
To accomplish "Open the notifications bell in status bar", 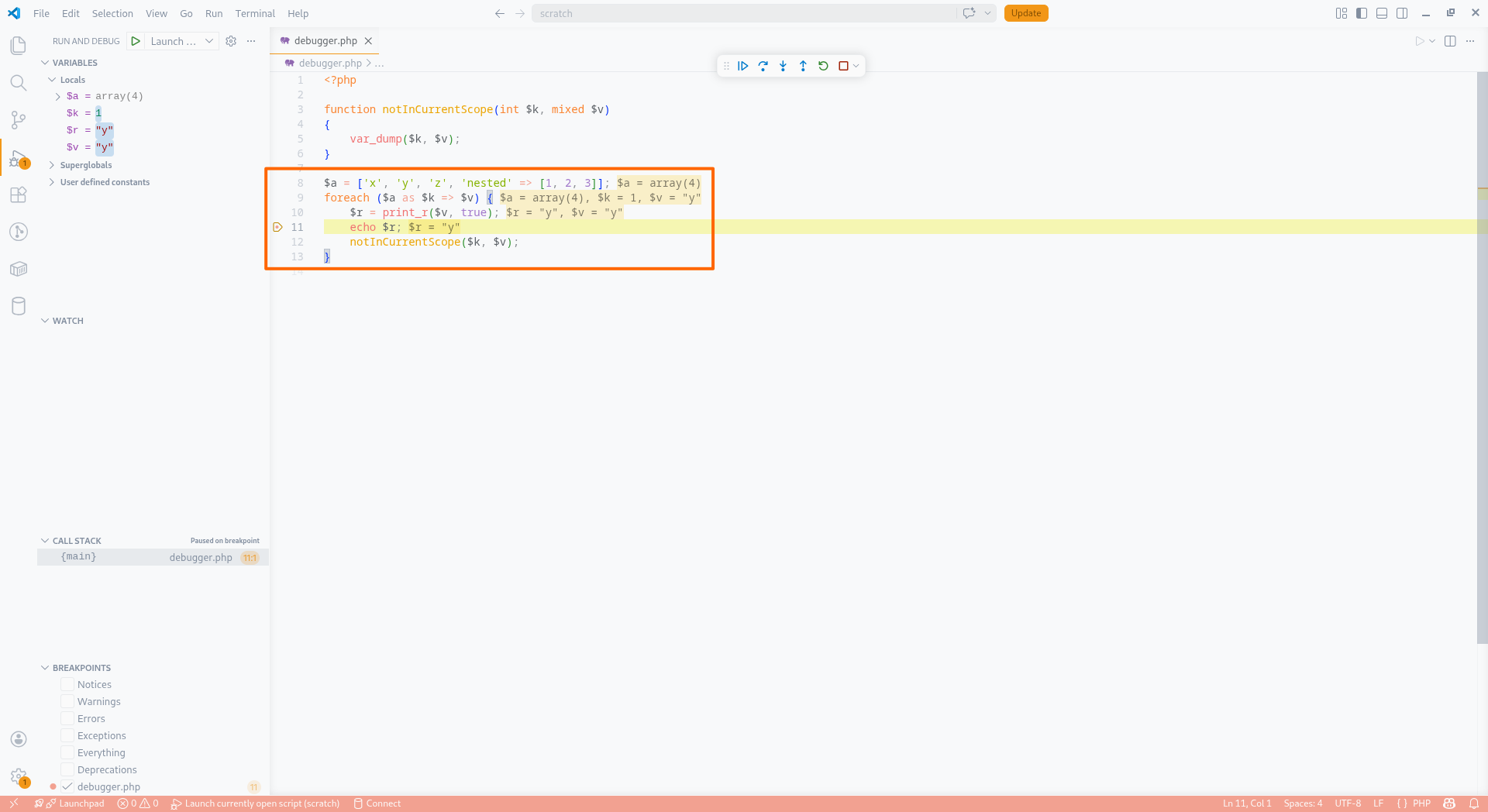I will pos(1474,803).
